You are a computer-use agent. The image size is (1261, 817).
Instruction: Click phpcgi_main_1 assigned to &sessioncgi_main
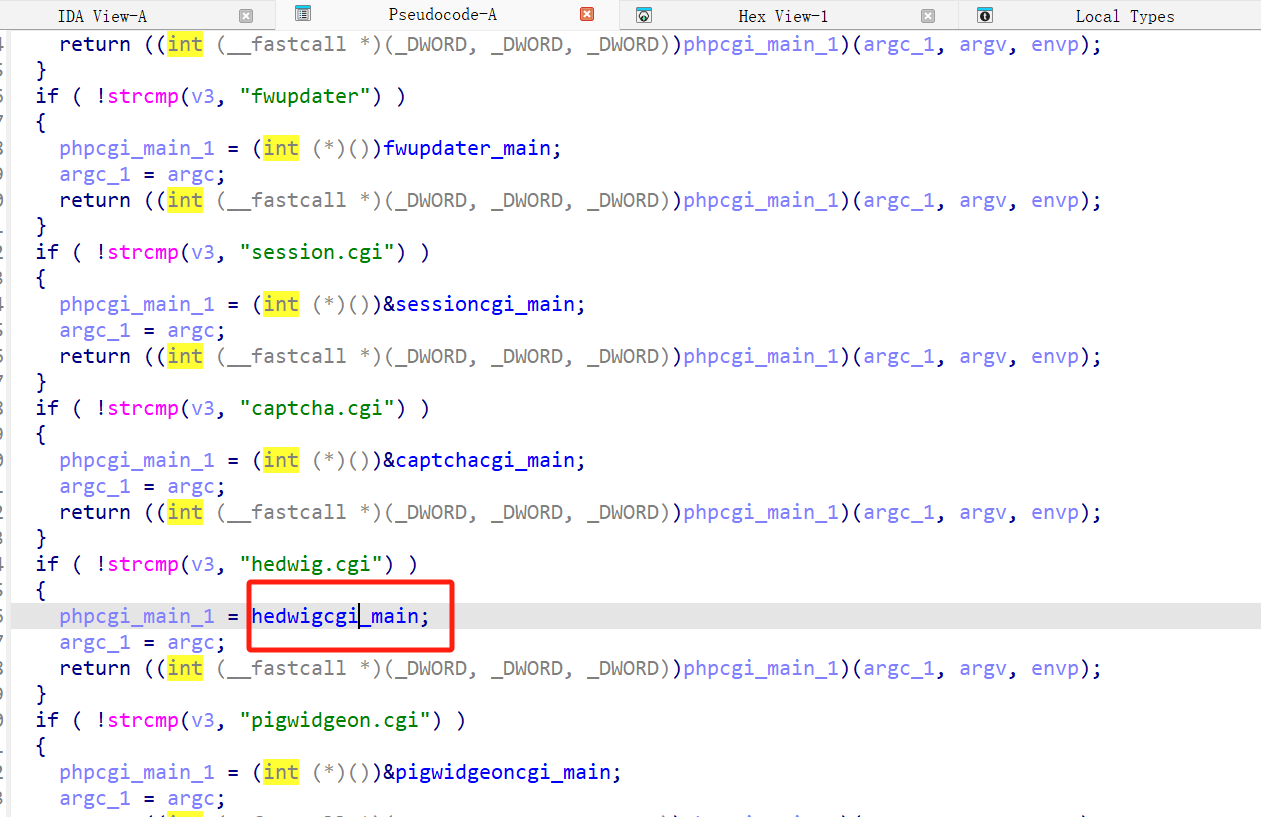click(x=137, y=304)
